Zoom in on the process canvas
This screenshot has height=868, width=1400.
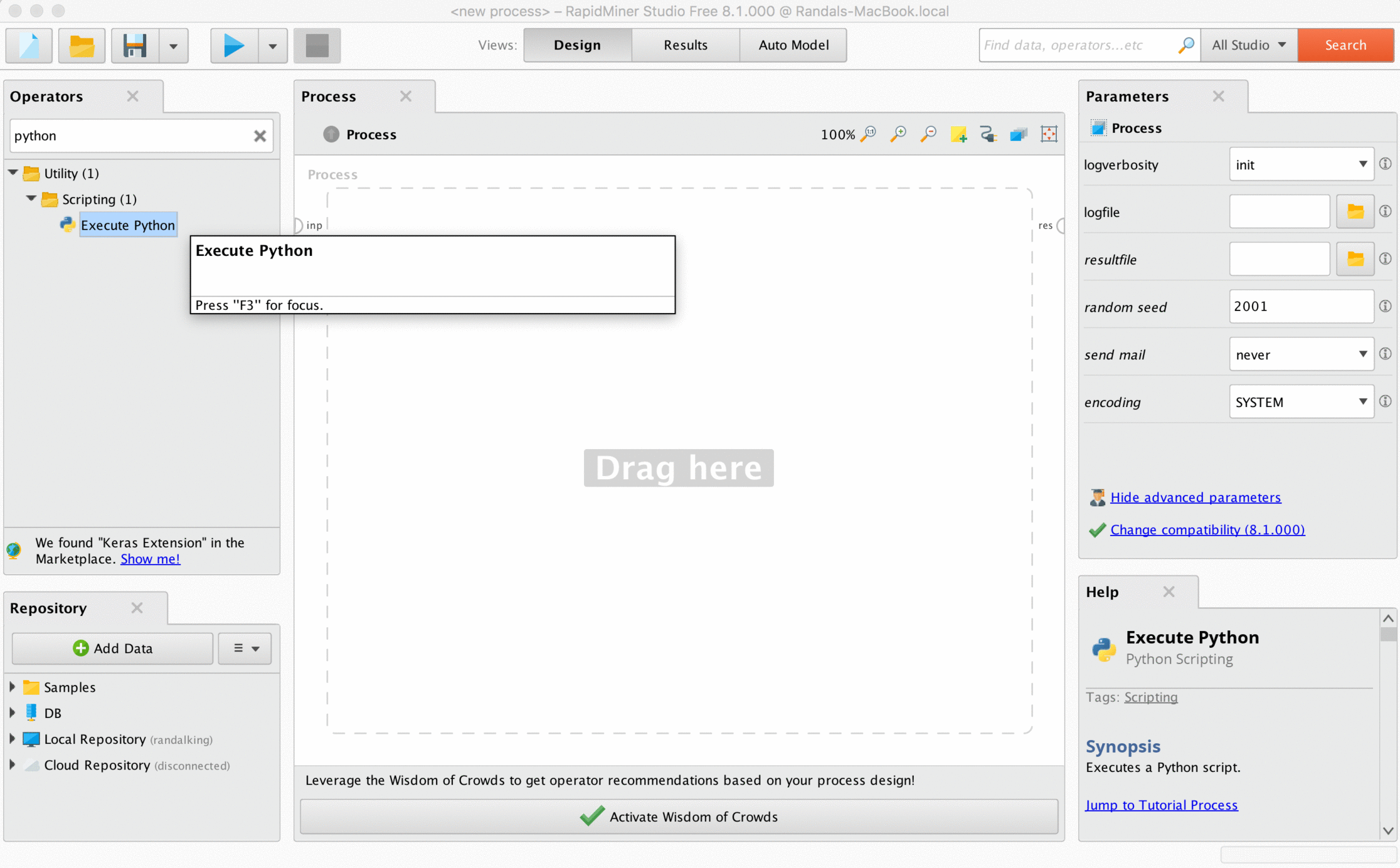[x=898, y=134]
